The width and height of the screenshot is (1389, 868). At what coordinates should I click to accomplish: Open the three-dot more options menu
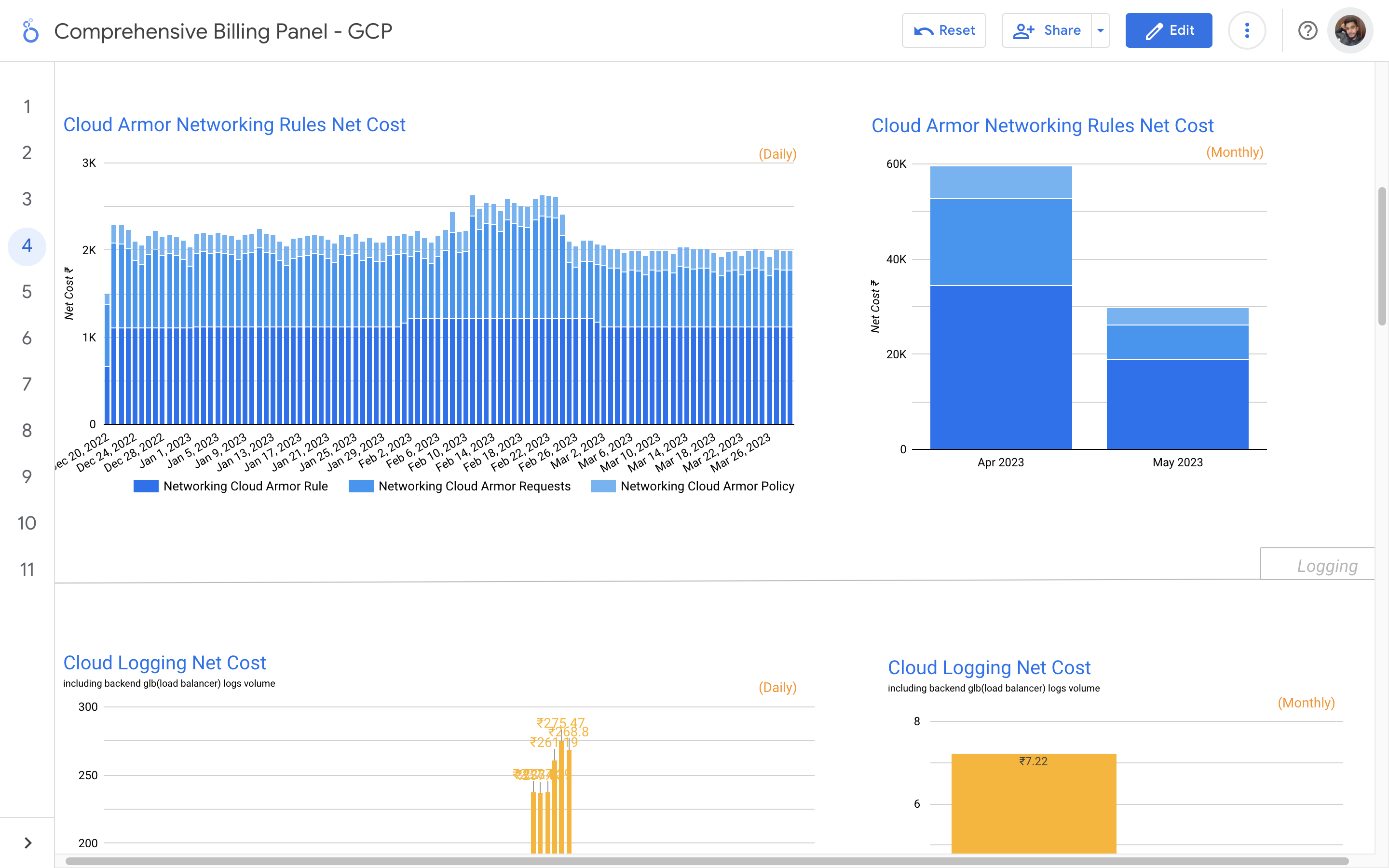click(1247, 30)
